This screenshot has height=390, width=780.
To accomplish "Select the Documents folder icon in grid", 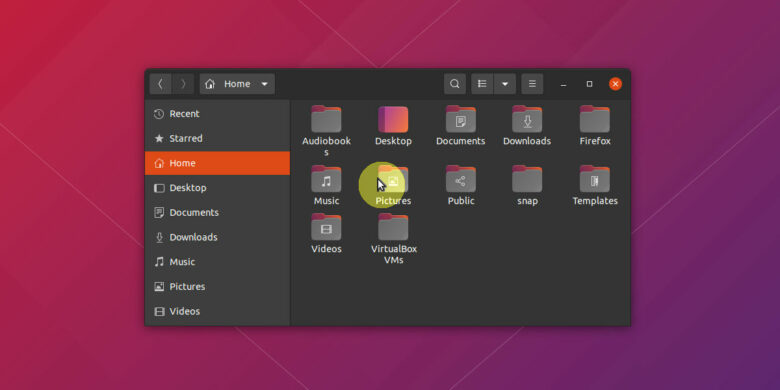I will (461, 119).
